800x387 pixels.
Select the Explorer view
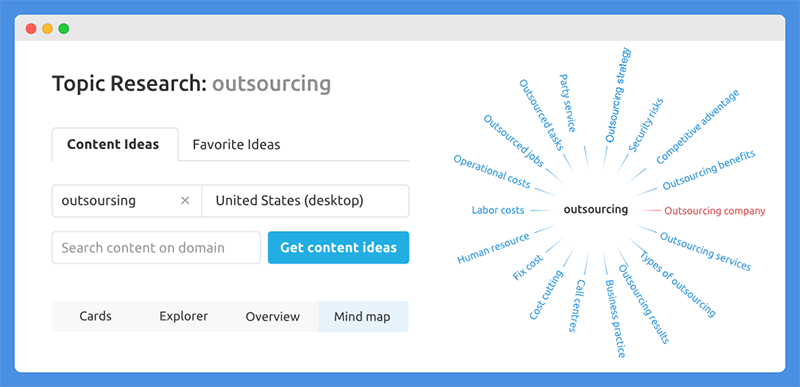tap(184, 317)
